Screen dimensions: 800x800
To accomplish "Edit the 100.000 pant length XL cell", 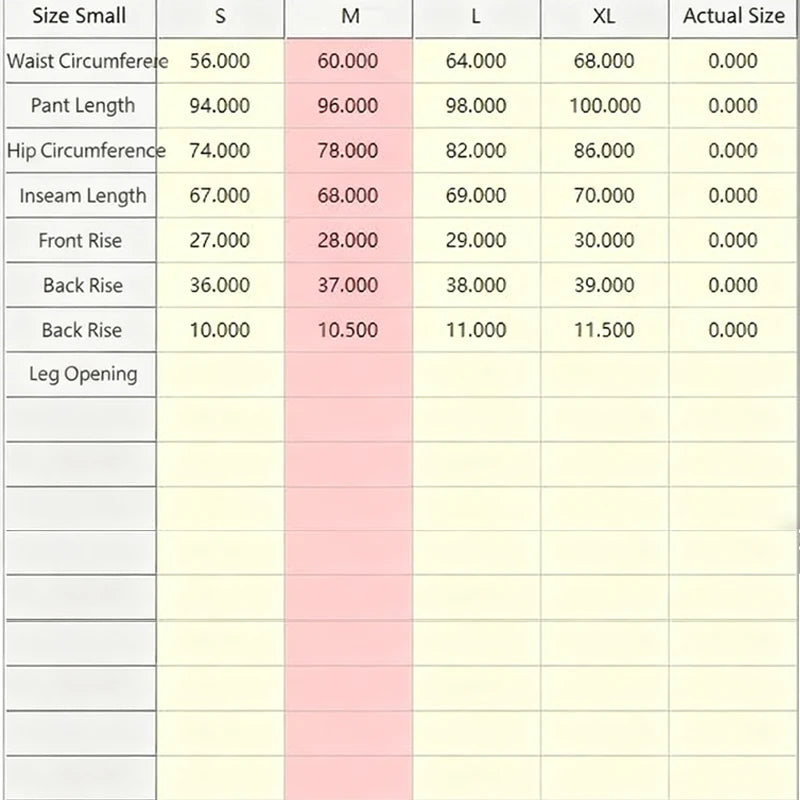I will (605, 106).
